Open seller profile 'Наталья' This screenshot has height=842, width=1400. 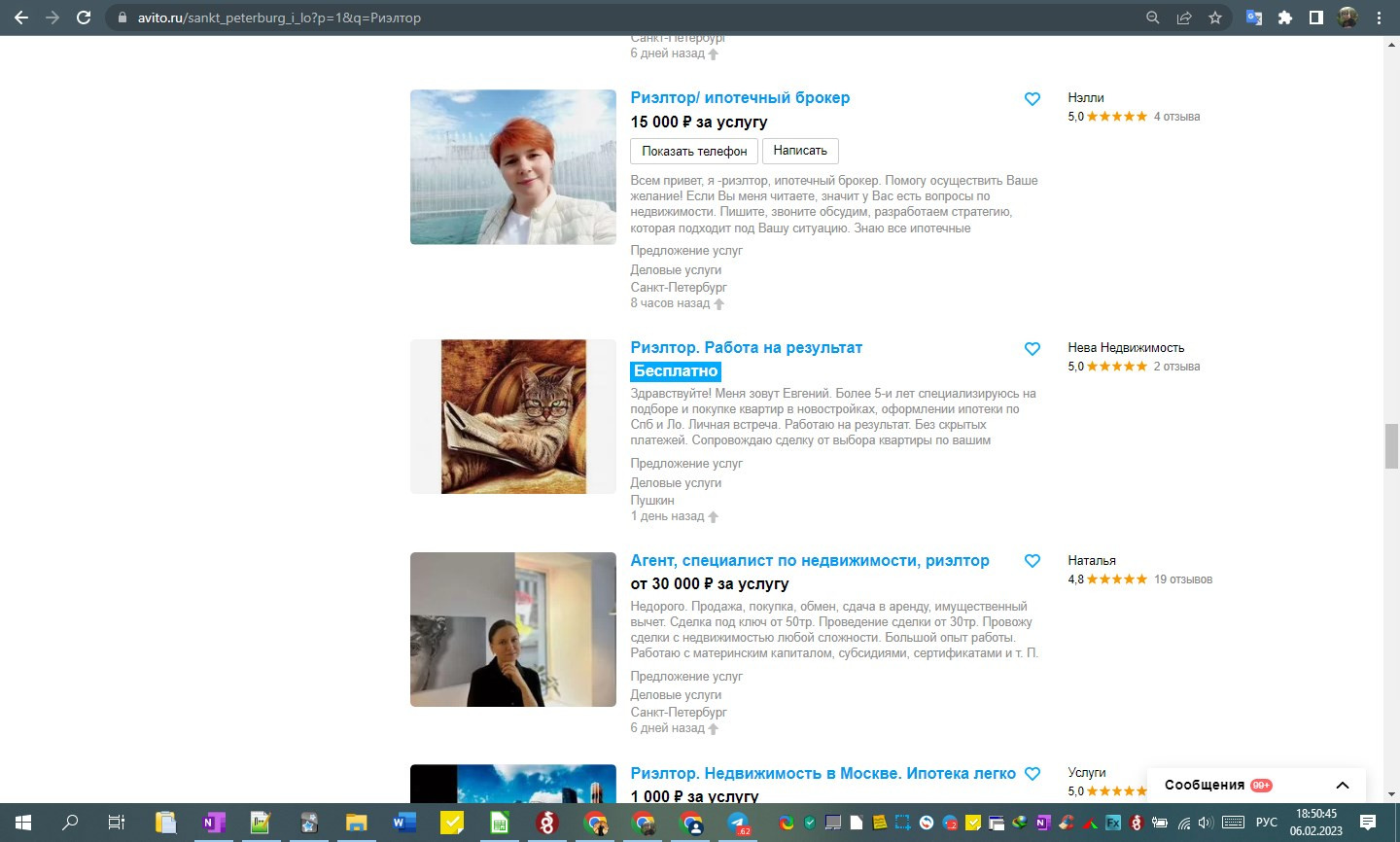coord(1092,560)
